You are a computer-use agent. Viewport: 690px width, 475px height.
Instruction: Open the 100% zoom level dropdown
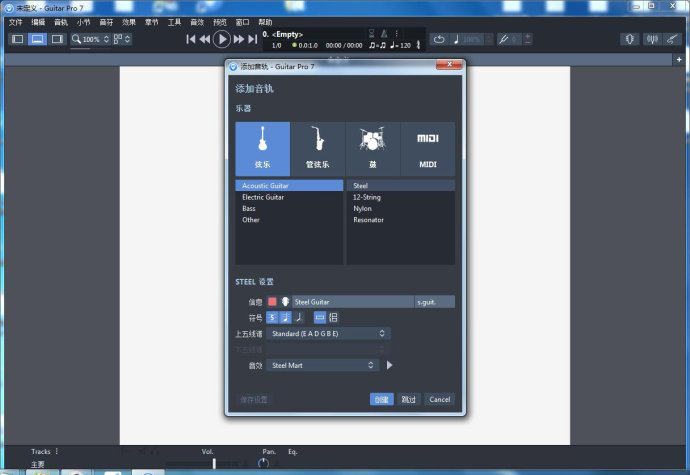point(90,39)
